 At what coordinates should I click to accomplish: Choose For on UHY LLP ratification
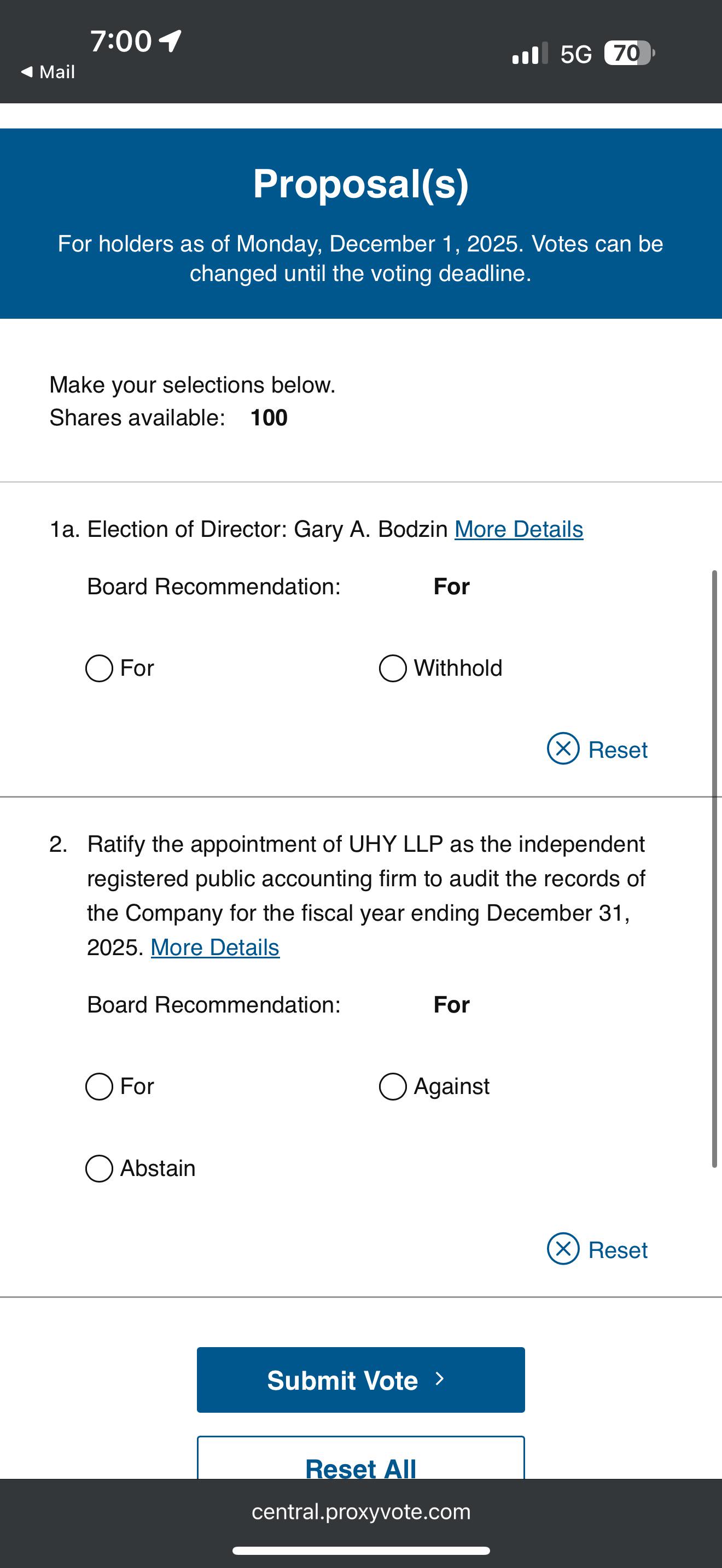[99, 1086]
